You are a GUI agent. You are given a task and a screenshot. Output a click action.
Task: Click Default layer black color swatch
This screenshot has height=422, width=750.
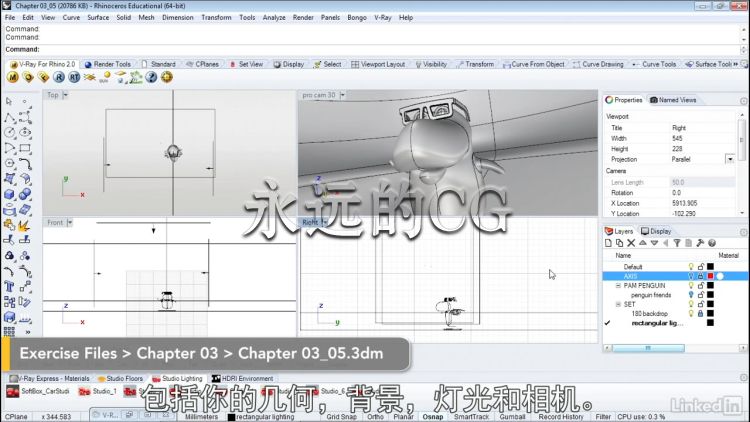pos(710,267)
